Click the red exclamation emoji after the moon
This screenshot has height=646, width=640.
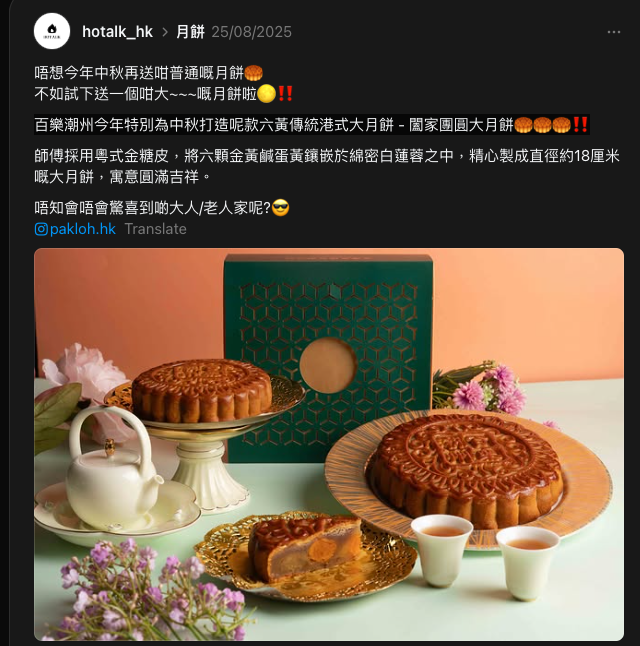[x=285, y=94]
